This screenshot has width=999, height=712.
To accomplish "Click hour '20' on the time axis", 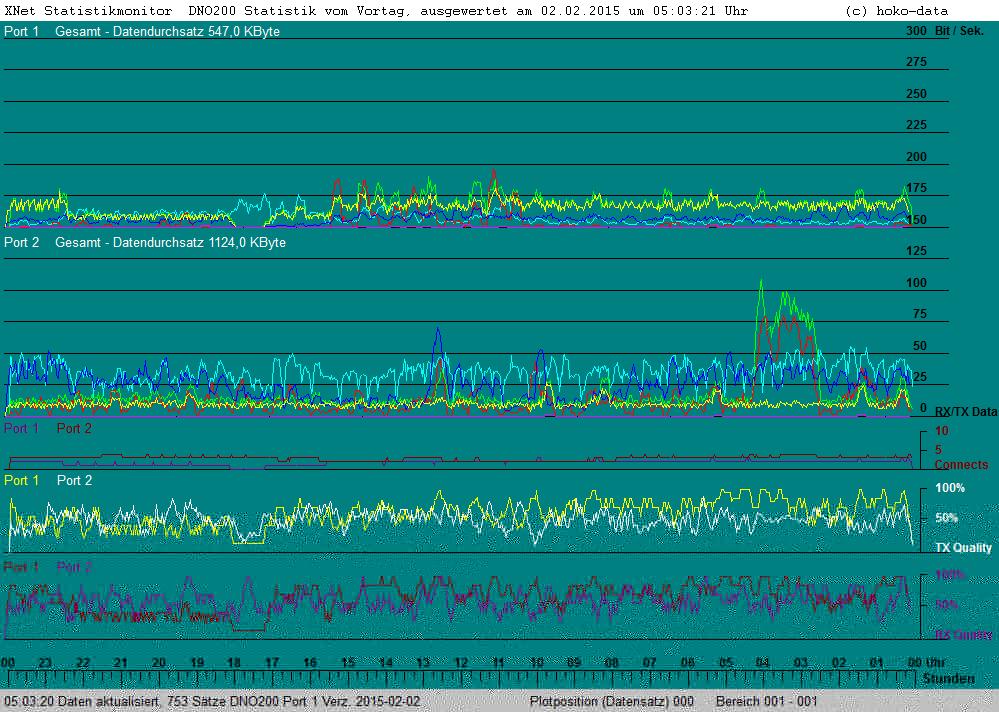I will 159,662.
